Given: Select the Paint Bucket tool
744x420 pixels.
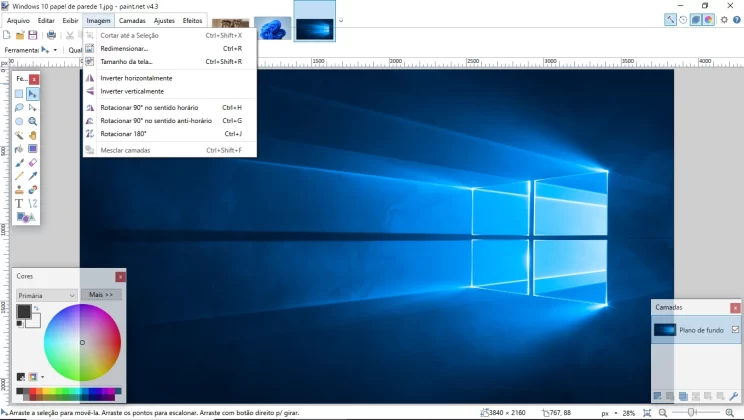Looking at the screenshot, I should 19,149.
